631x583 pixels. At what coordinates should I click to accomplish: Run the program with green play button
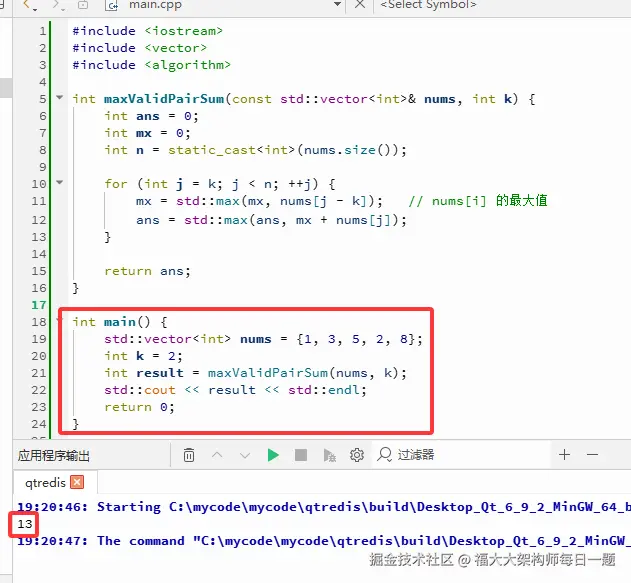(x=273, y=455)
